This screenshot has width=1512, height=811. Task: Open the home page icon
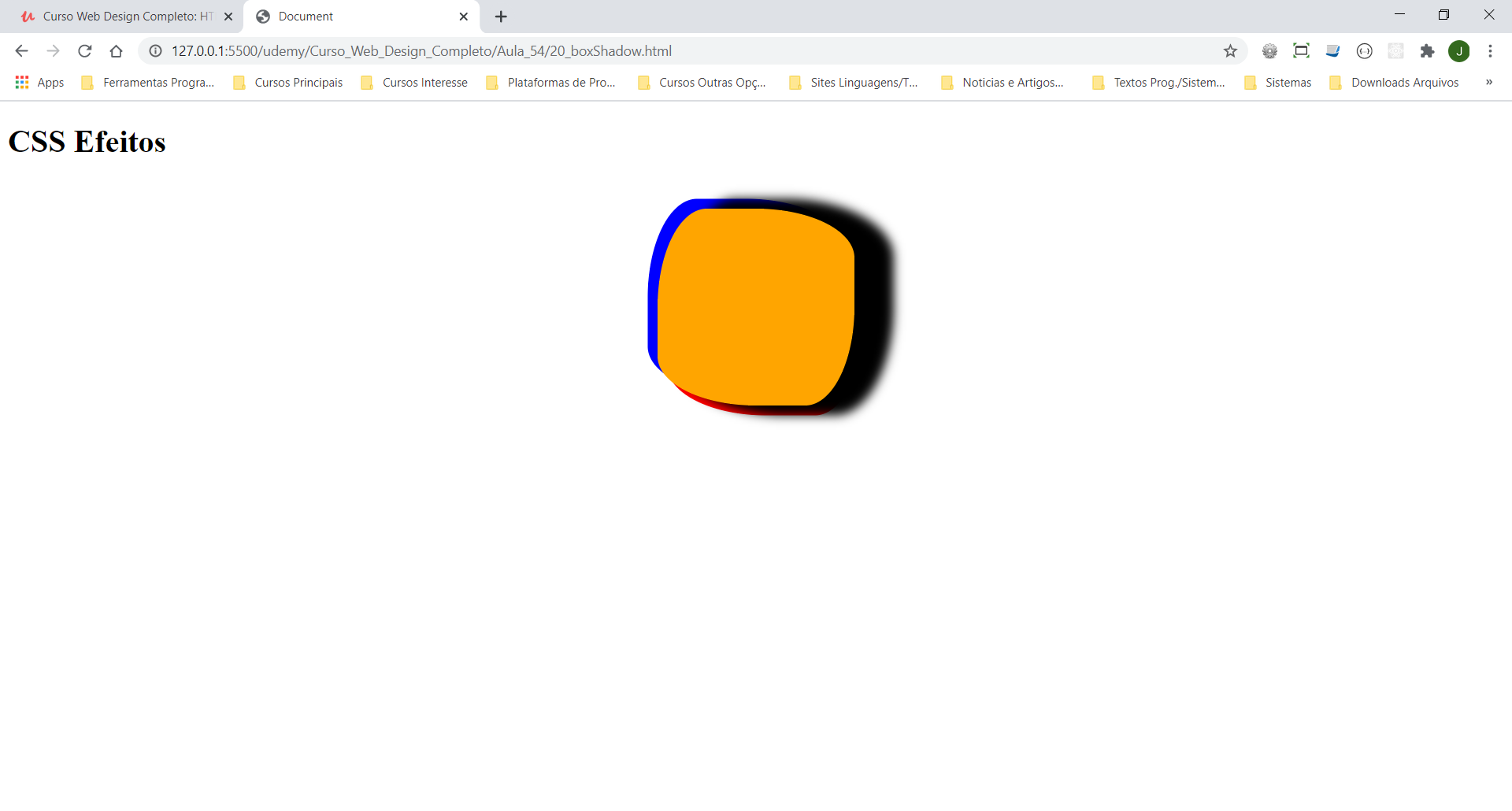(x=116, y=51)
